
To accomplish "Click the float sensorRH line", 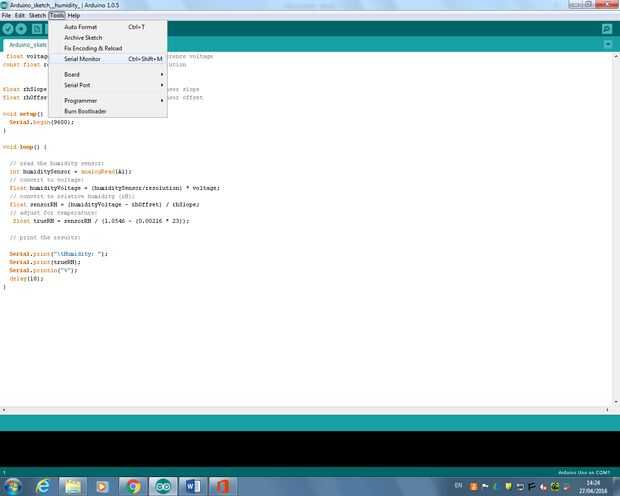I will point(104,204).
